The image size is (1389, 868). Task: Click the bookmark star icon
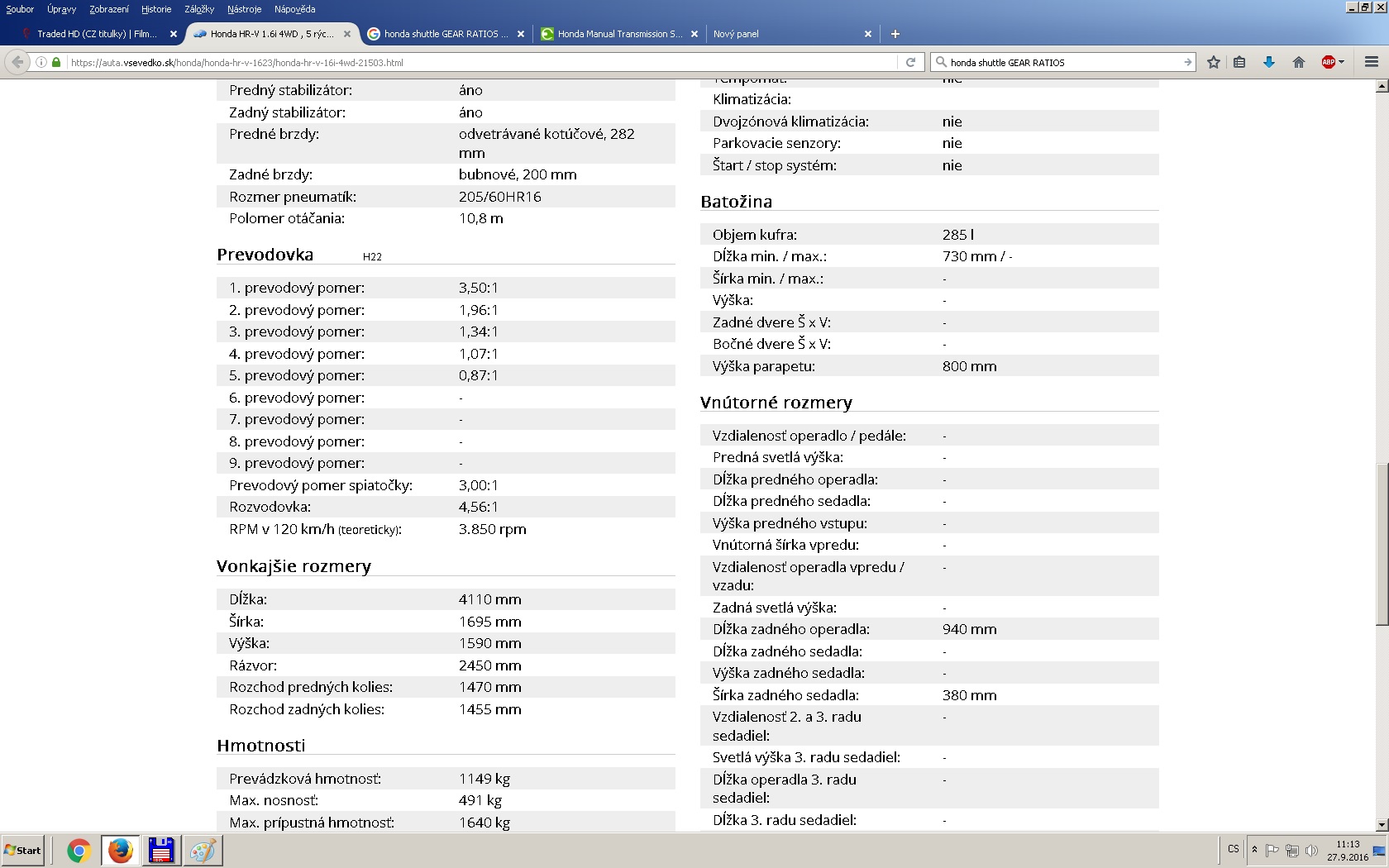tap(1213, 62)
